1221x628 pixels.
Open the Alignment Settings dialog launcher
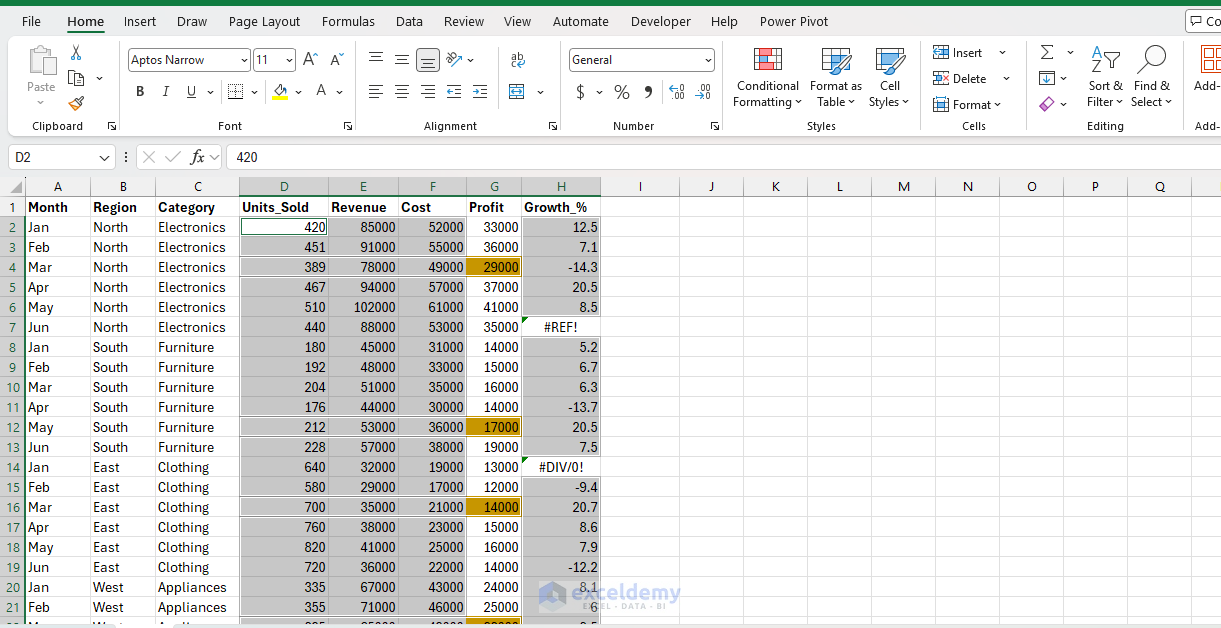coord(553,127)
